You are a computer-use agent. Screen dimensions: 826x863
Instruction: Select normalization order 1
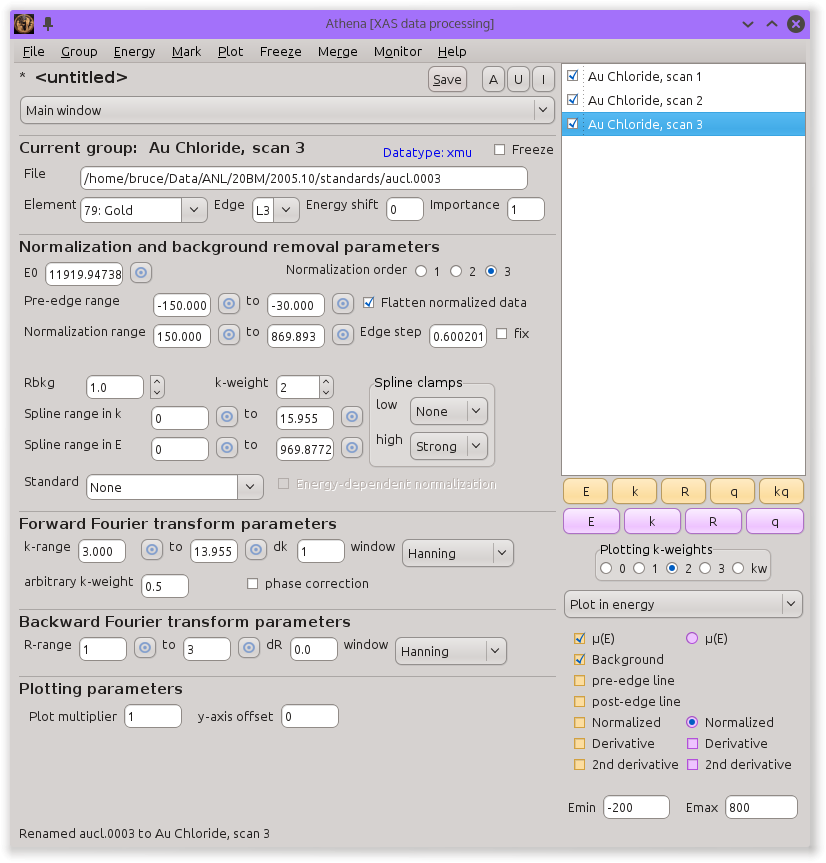pos(421,271)
